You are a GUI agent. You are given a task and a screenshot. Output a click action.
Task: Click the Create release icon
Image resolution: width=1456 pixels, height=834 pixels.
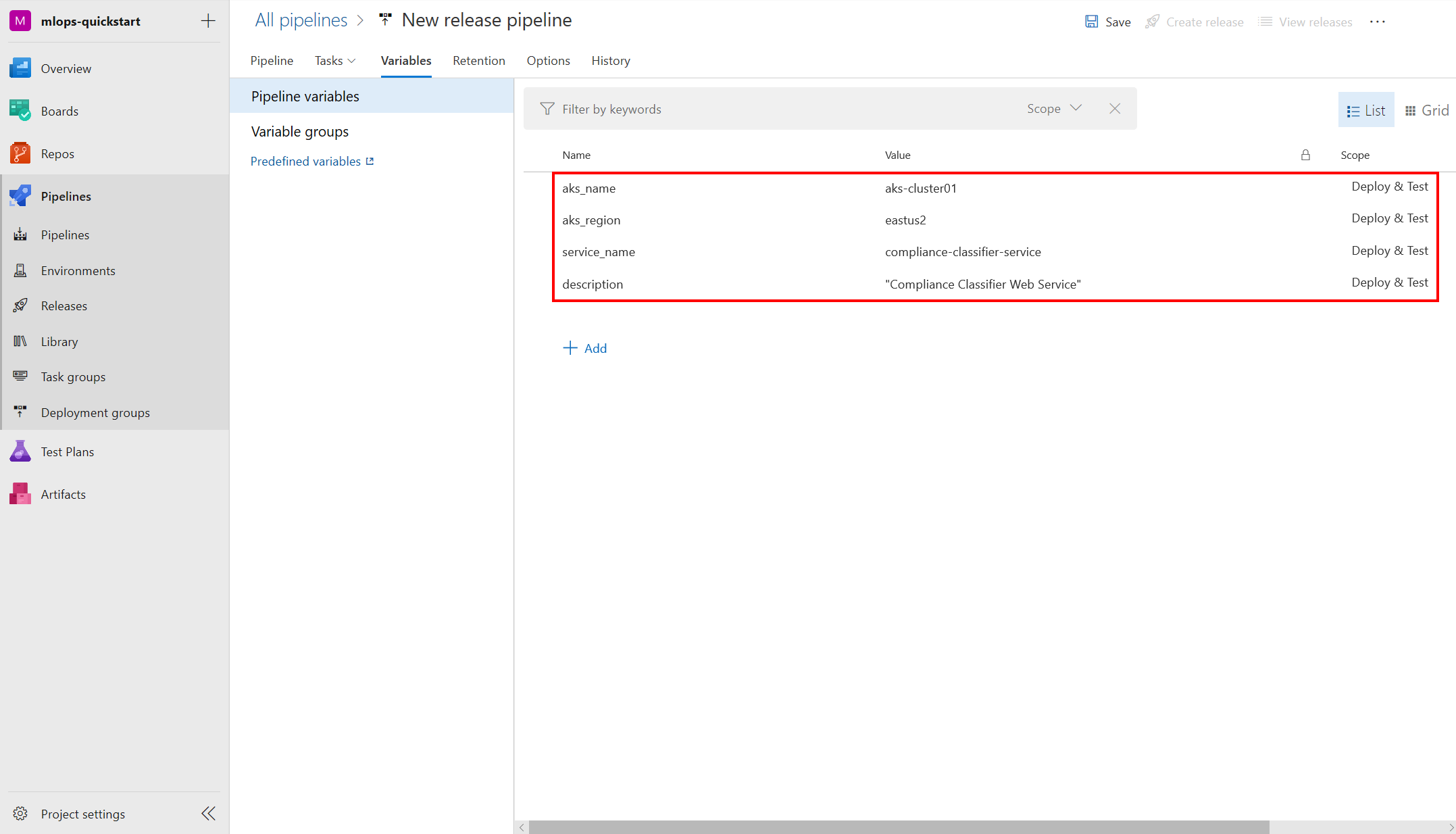click(1153, 20)
